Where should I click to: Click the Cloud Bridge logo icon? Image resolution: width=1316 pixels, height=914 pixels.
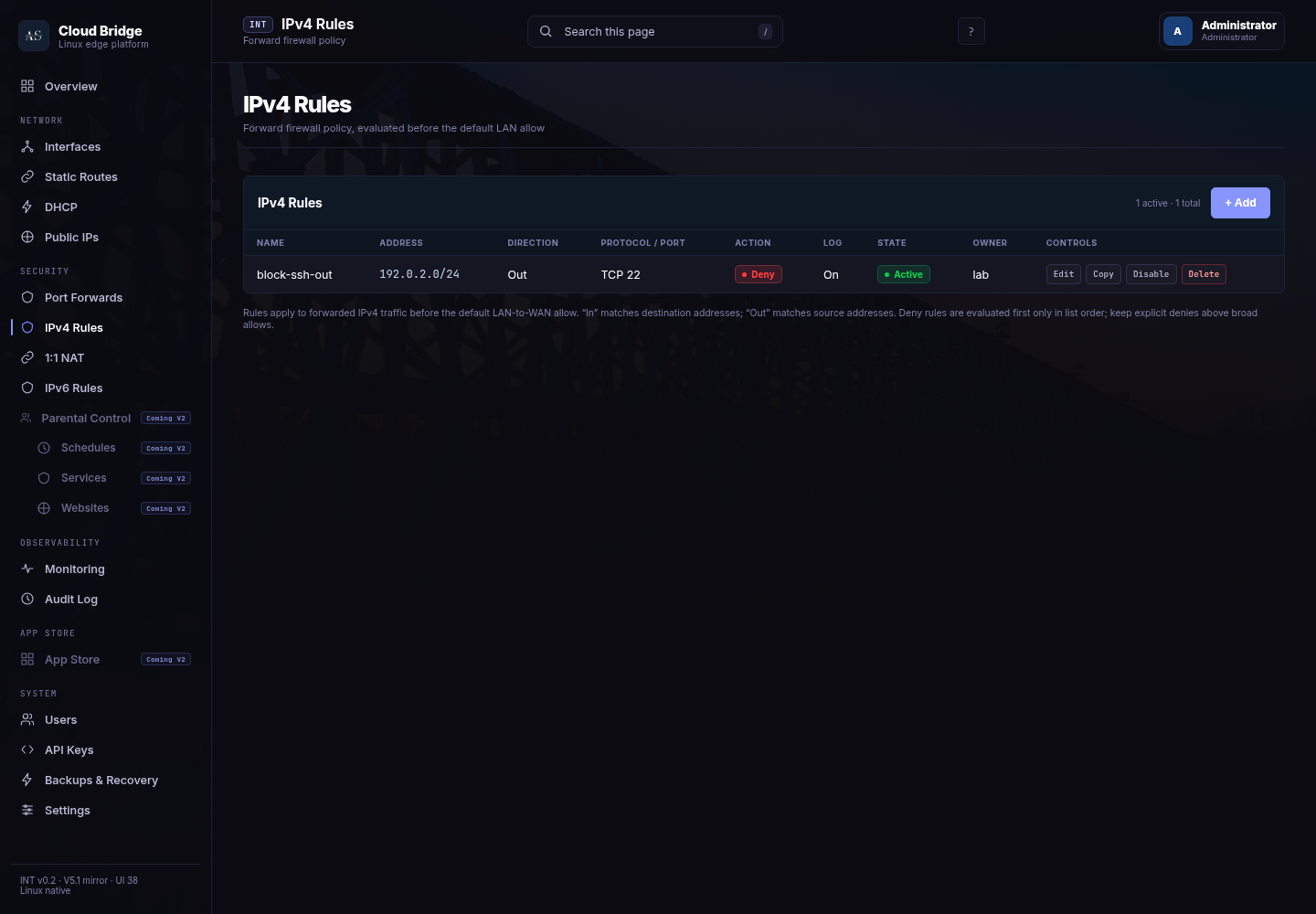(x=34, y=36)
